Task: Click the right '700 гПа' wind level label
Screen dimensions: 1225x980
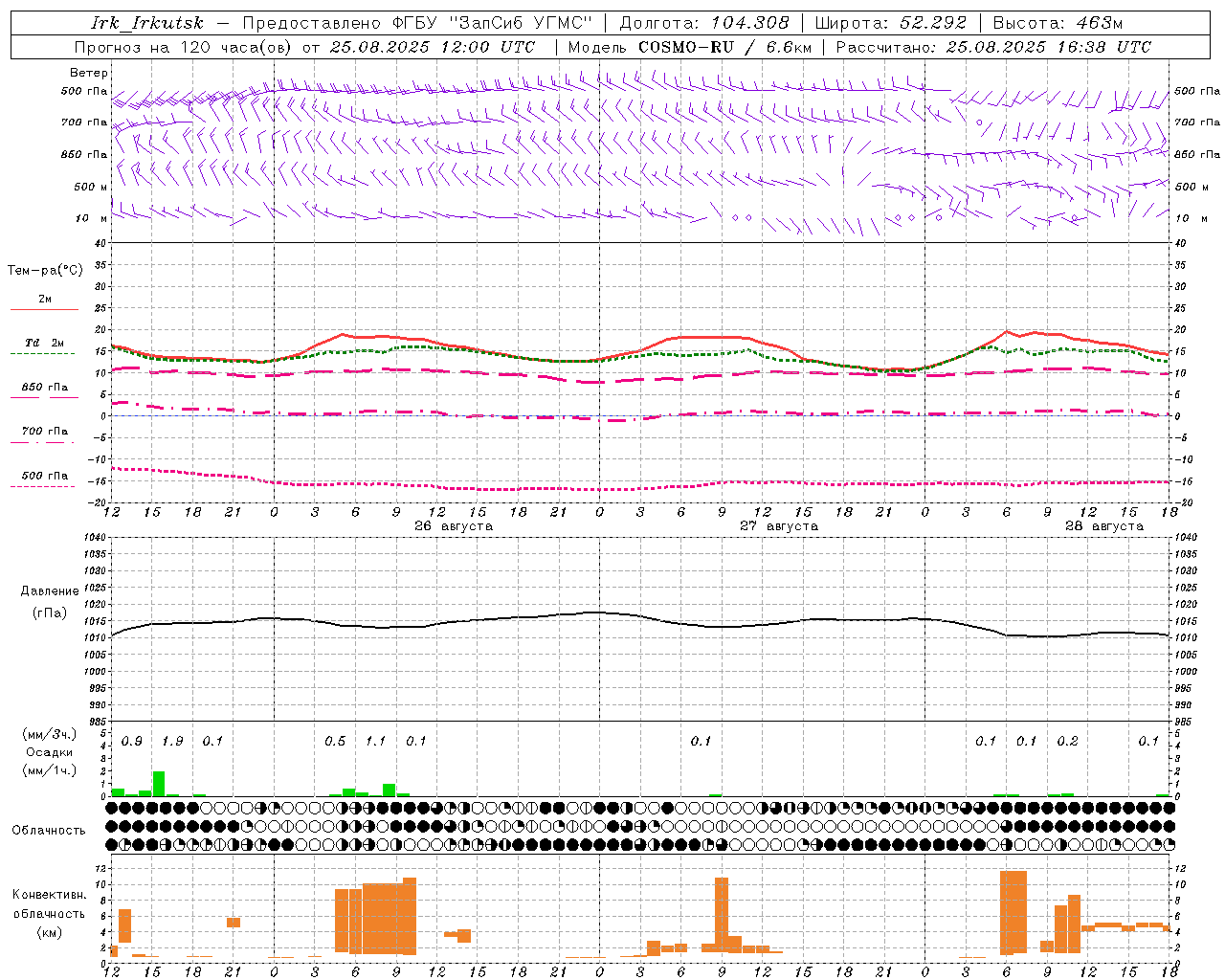Action: click(x=1197, y=122)
